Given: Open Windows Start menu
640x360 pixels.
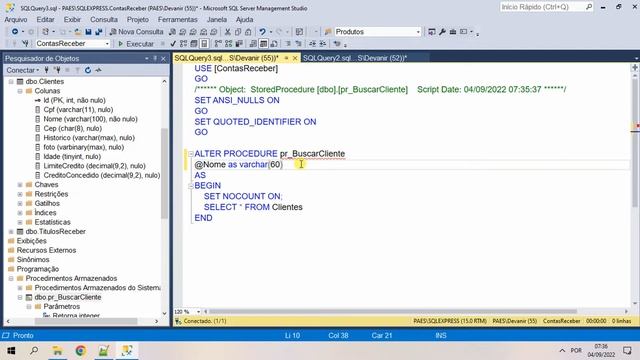Looking at the screenshot, I should click(x=11, y=351).
